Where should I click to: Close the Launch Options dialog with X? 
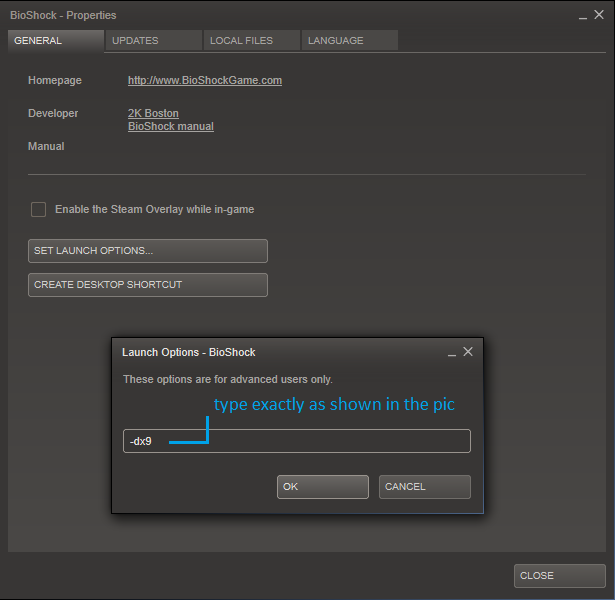point(468,352)
